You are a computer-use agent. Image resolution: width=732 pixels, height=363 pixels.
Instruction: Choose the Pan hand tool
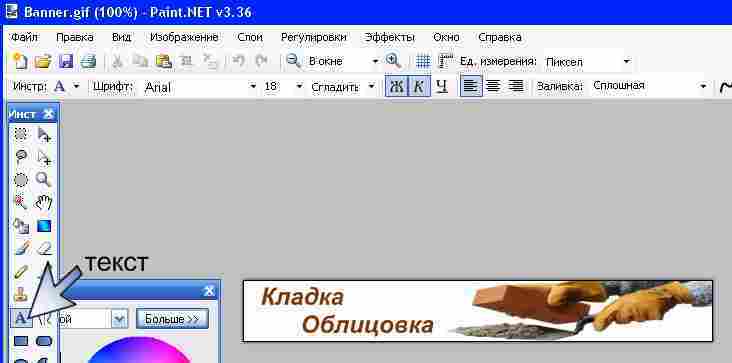[44, 202]
